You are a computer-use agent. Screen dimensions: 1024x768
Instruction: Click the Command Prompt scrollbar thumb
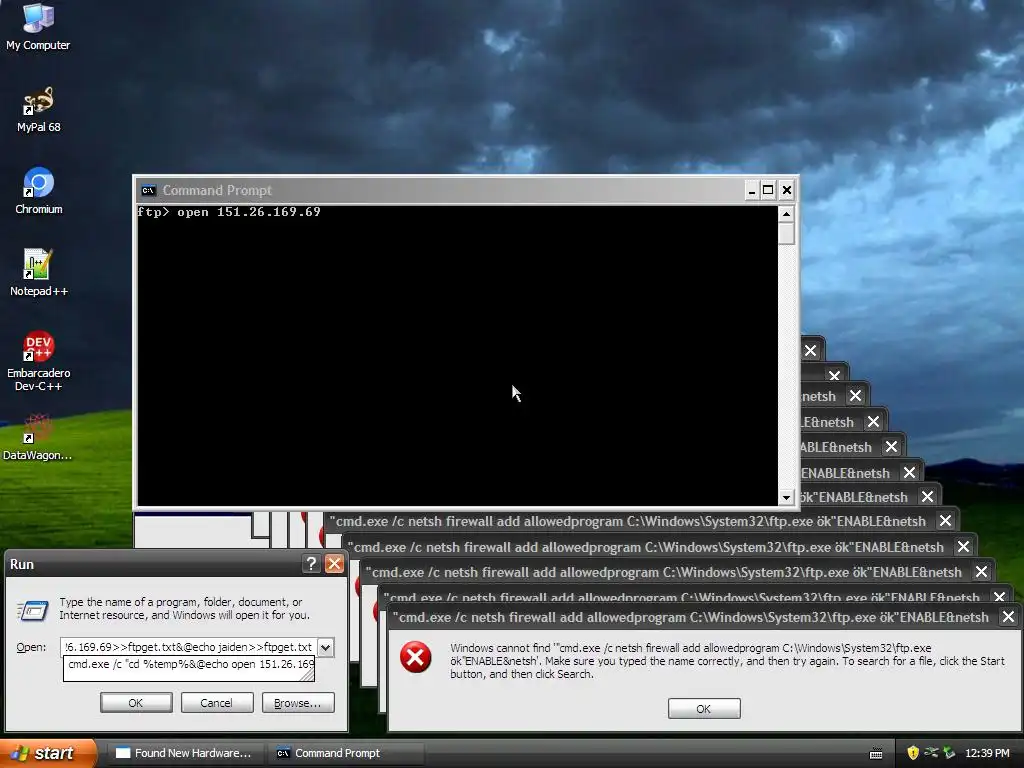(786, 233)
